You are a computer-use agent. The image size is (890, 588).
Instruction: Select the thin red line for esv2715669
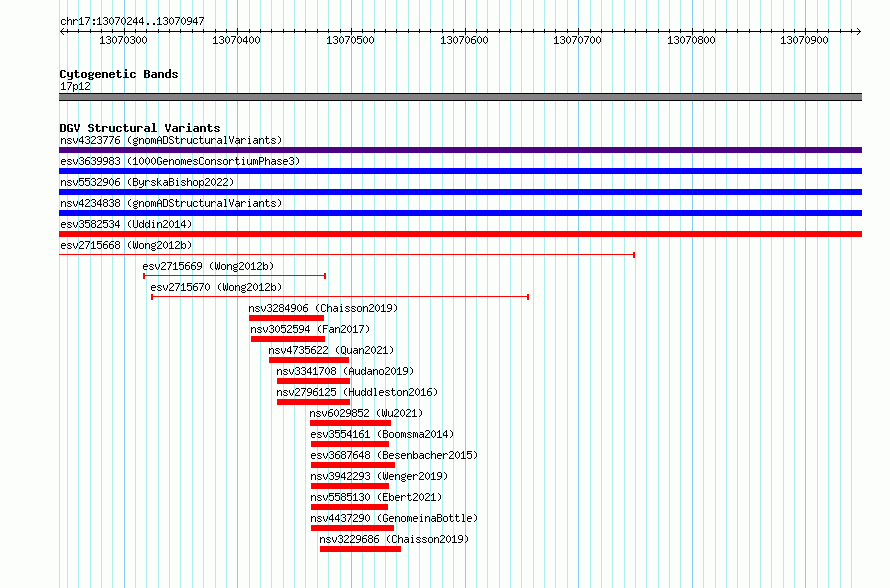pos(234,276)
